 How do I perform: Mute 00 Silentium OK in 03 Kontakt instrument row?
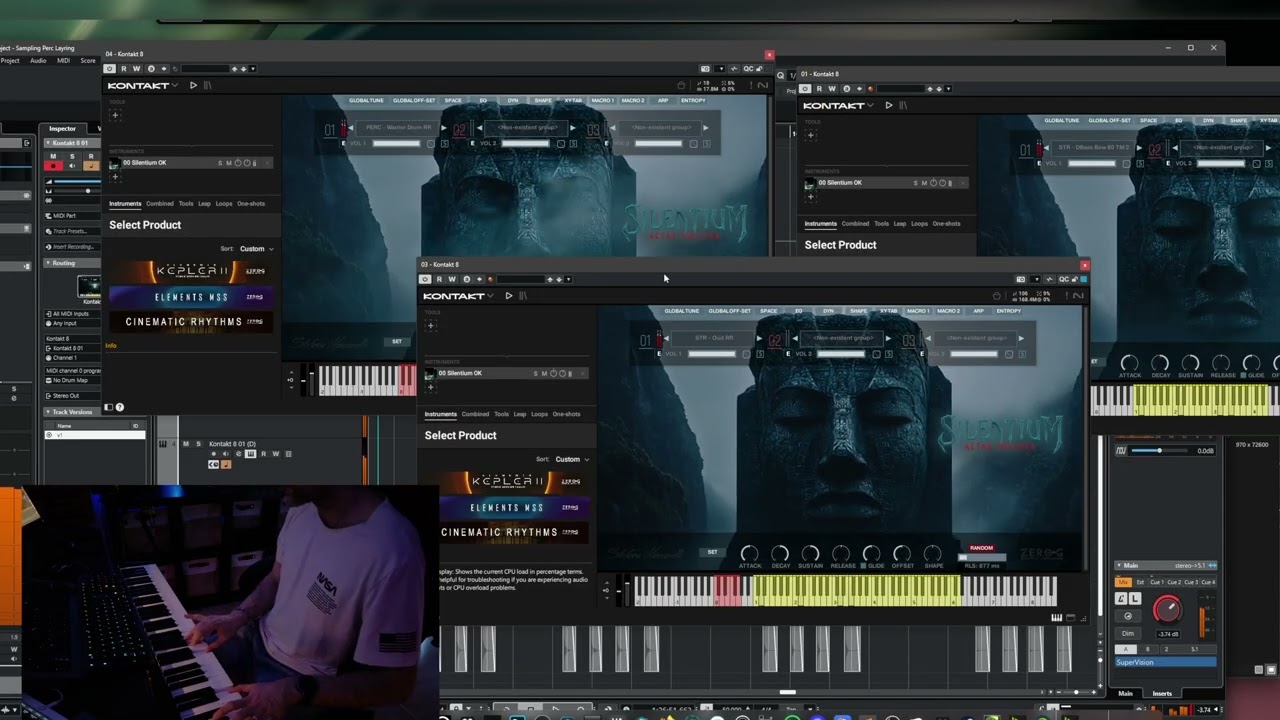[544, 373]
